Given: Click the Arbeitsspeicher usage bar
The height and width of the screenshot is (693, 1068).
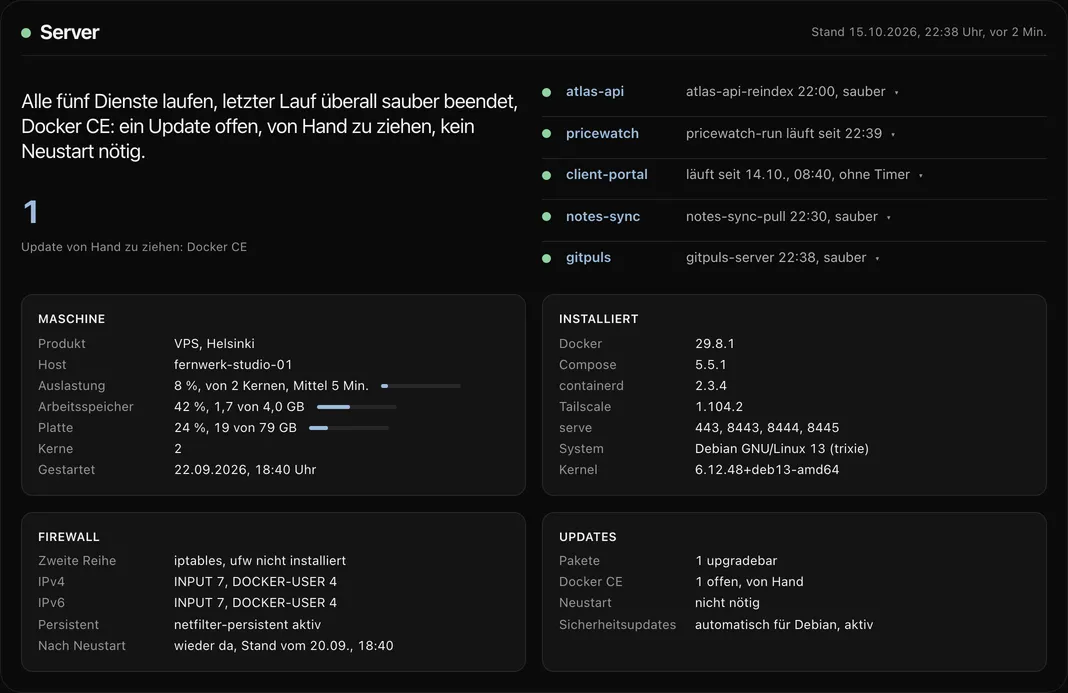Looking at the screenshot, I should pos(357,407).
